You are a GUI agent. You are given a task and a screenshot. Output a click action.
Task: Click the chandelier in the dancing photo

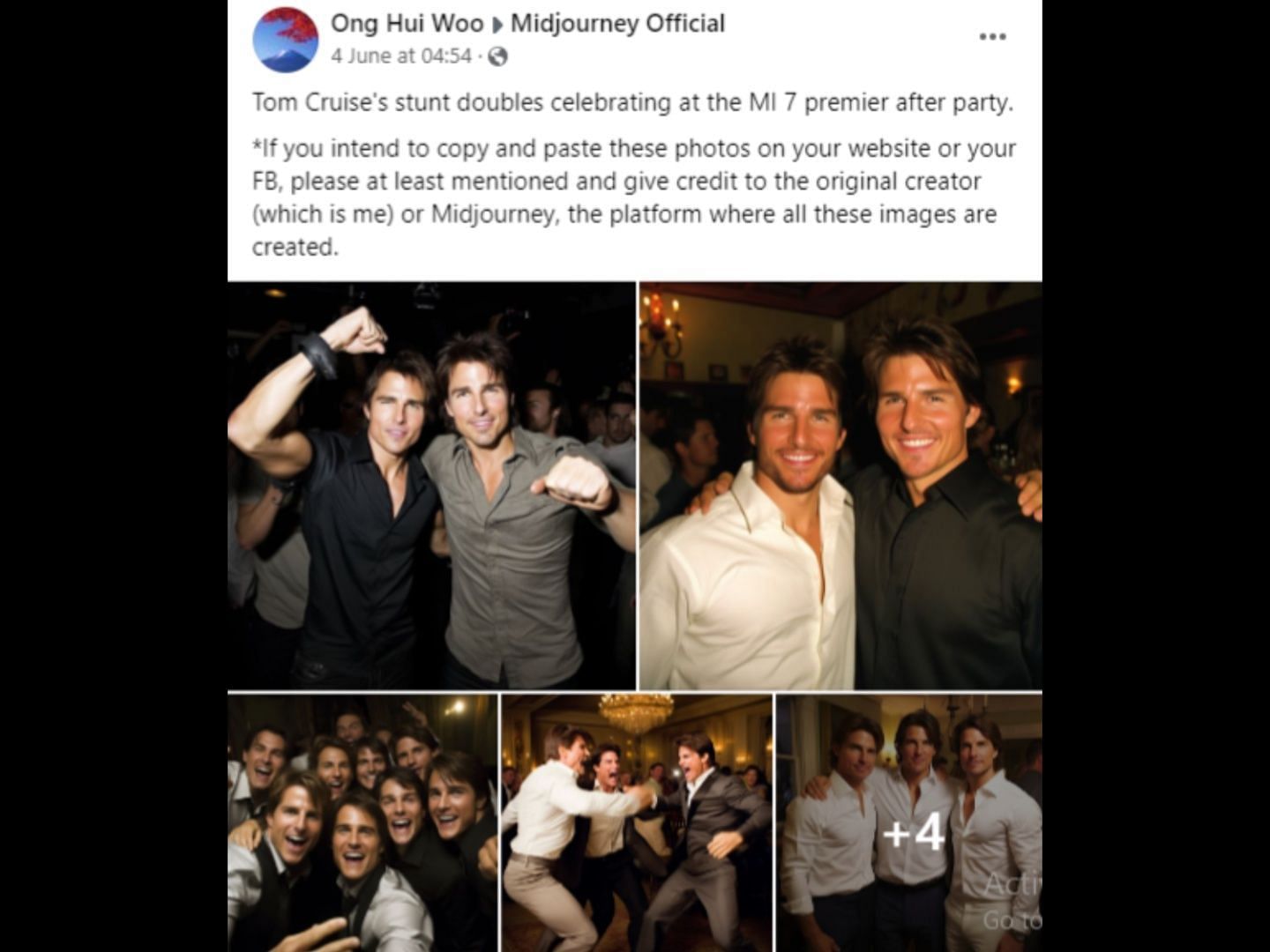(x=635, y=710)
